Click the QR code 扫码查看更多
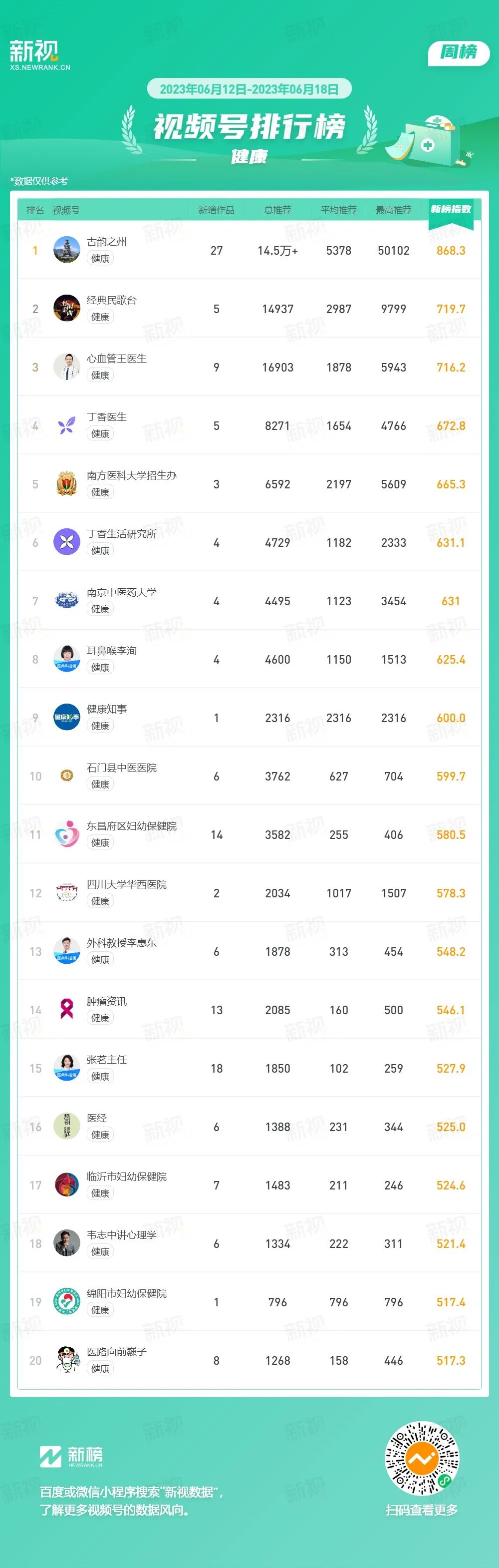Screen dimensions: 499x1568 [x=422, y=1459]
